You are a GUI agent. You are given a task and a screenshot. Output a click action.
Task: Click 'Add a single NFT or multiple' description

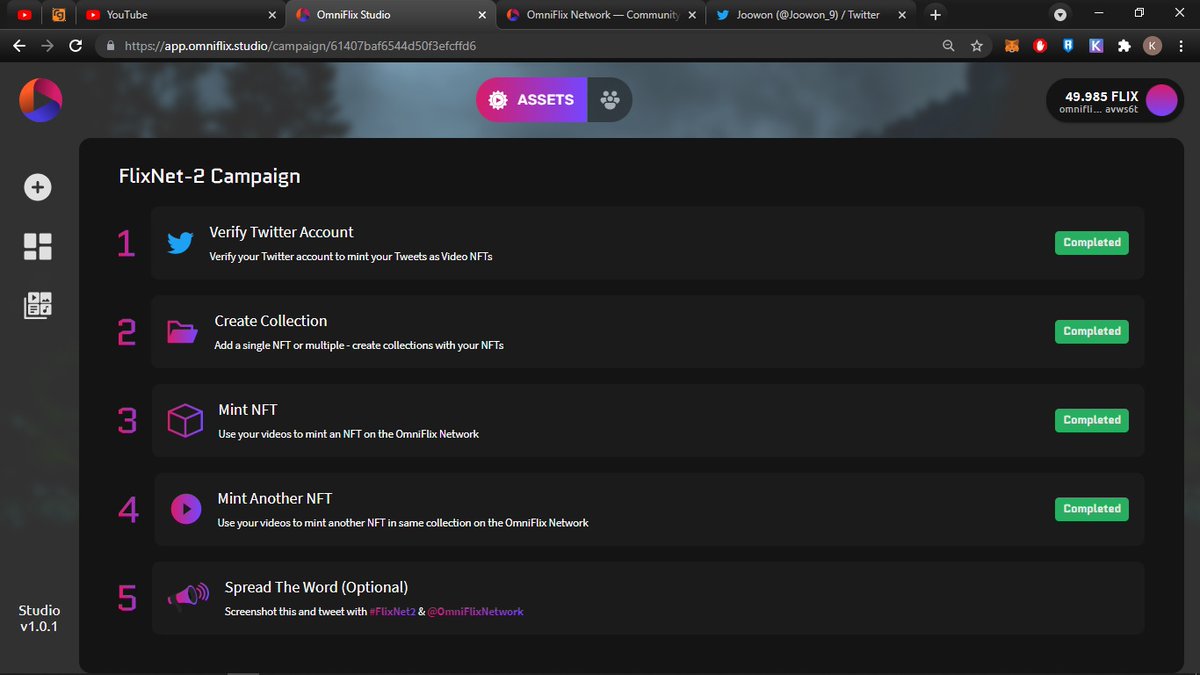359,345
